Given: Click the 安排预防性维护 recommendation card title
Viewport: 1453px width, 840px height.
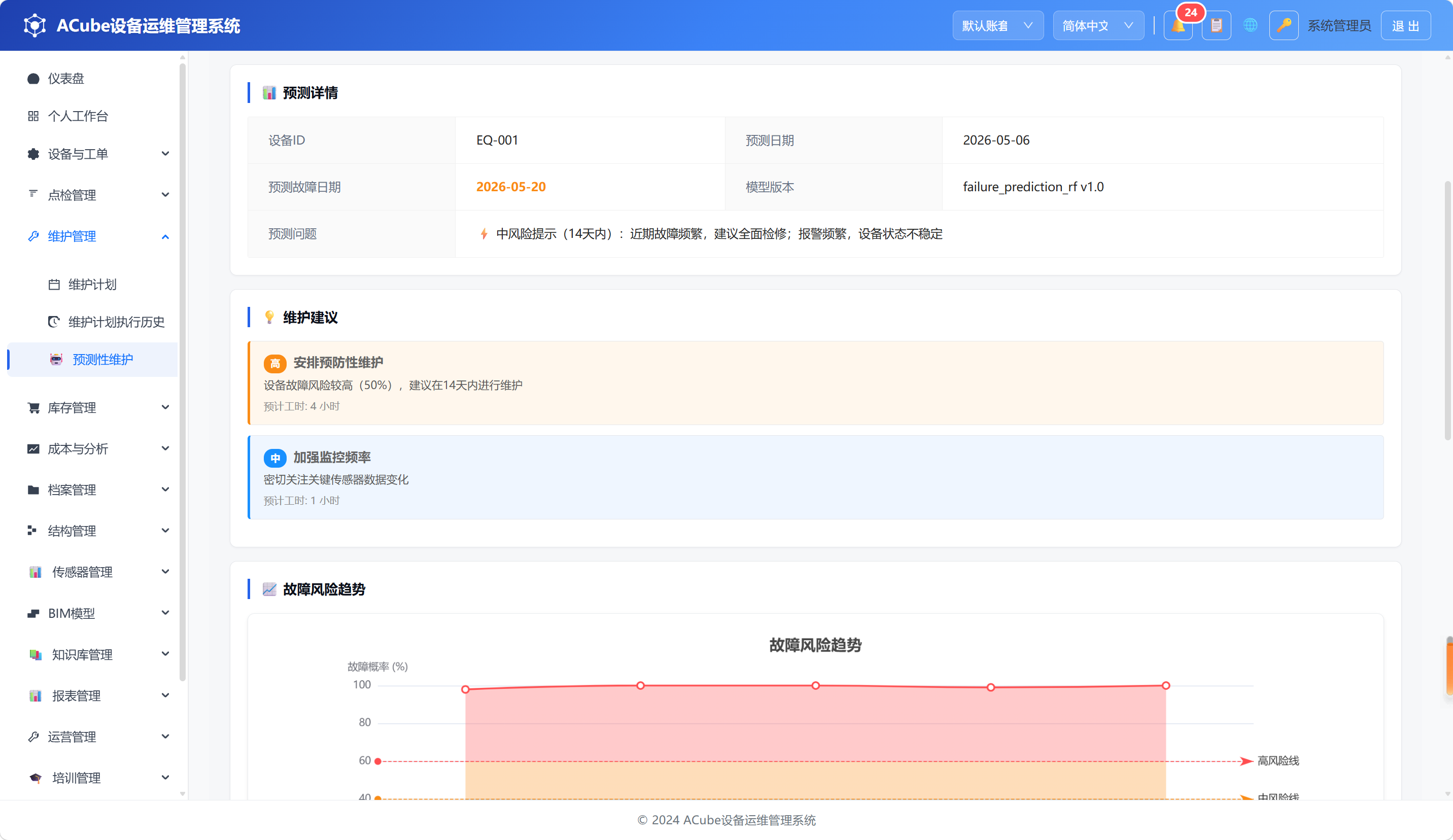Looking at the screenshot, I should [338, 363].
